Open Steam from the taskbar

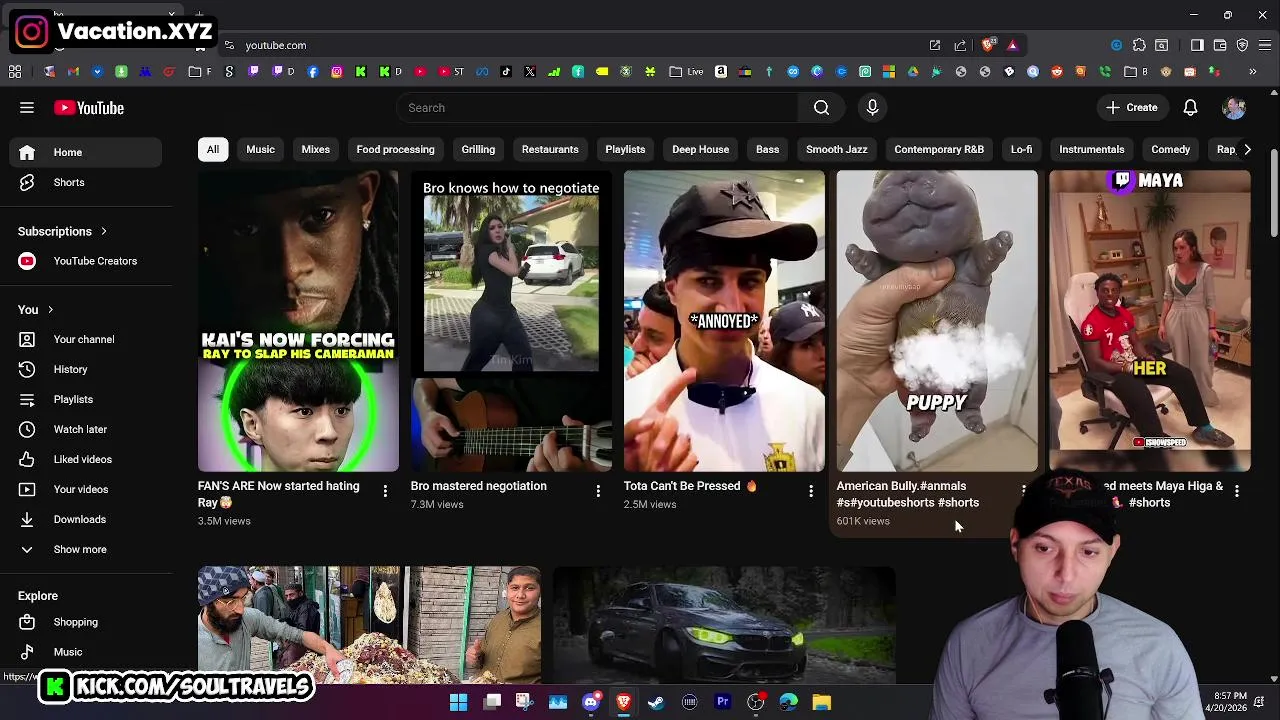[x=656, y=702]
